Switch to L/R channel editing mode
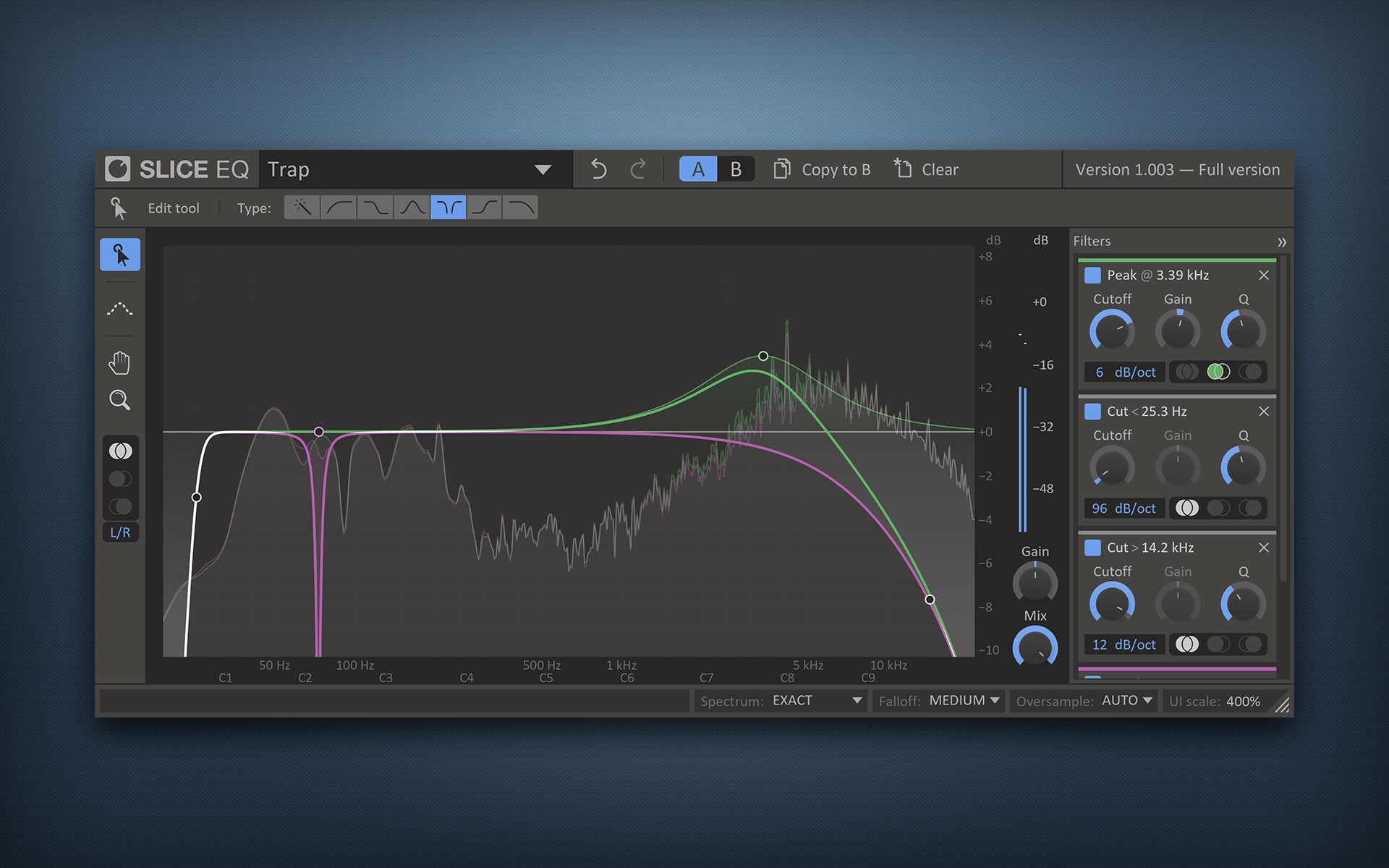The width and height of the screenshot is (1389, 868). click(x=120, y=532)
